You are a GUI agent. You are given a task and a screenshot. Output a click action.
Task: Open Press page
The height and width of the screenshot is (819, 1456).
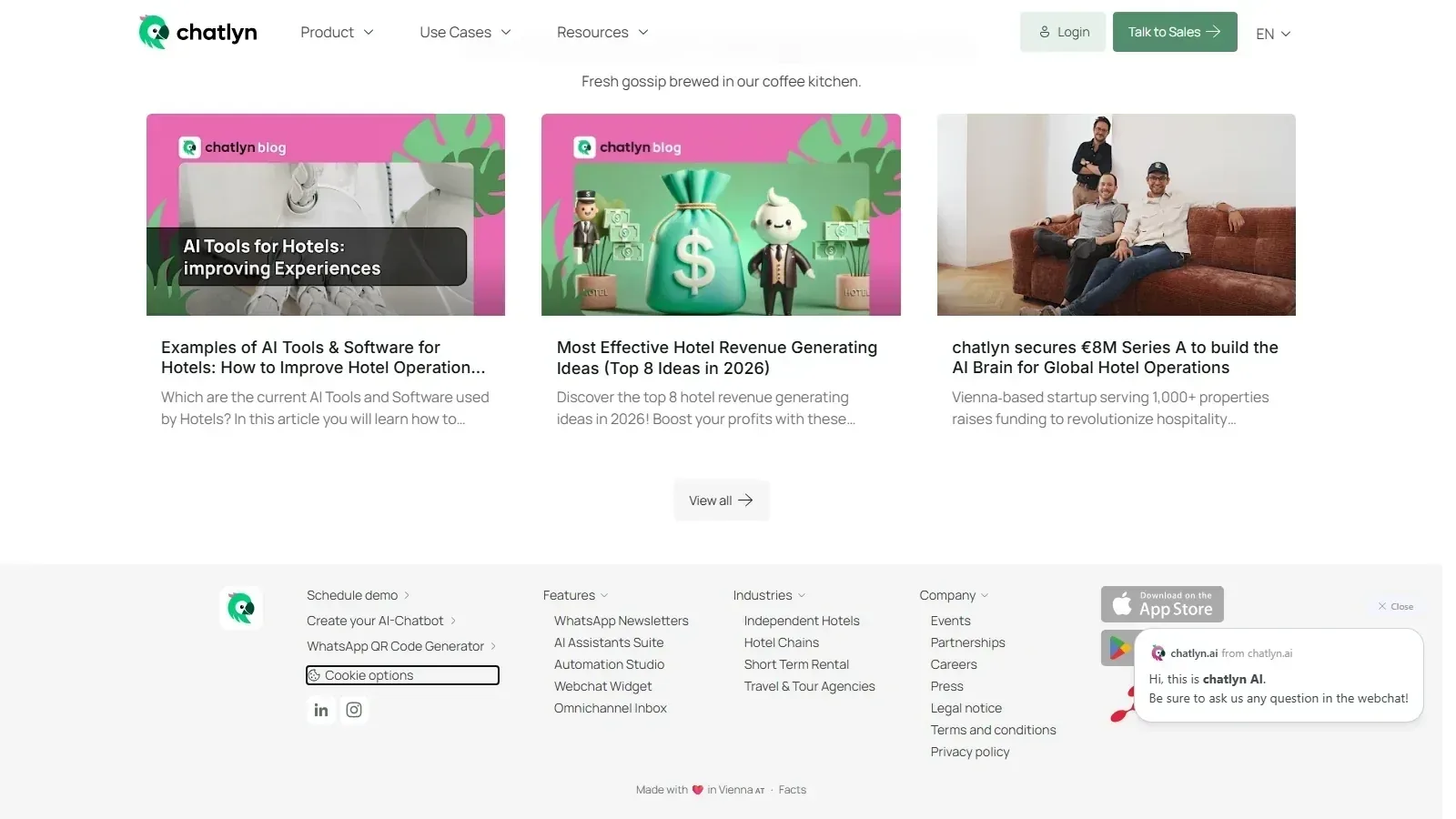pyautogui.click(x=946, y=686)
